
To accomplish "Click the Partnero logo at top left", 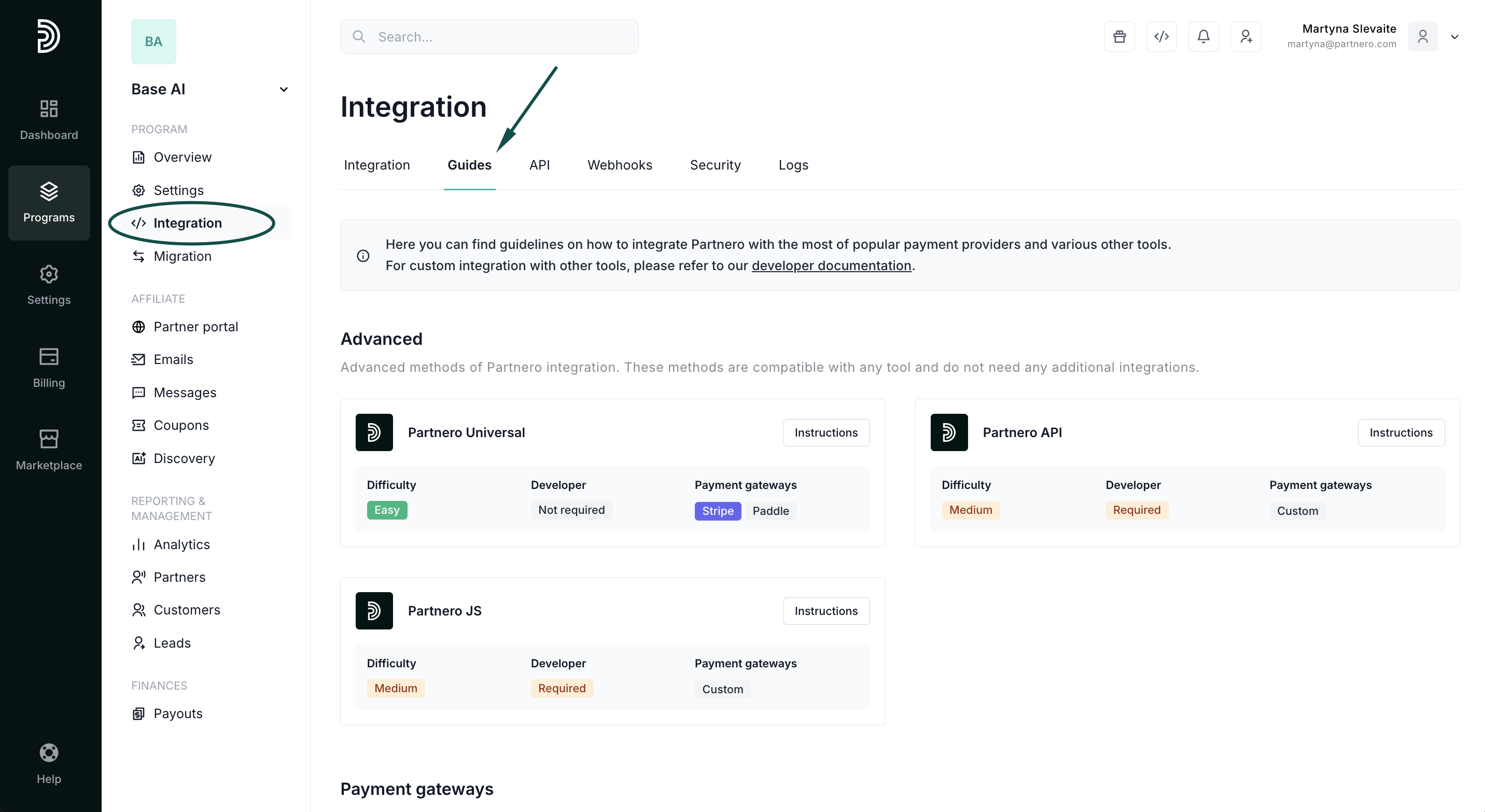I will (49, 36).
